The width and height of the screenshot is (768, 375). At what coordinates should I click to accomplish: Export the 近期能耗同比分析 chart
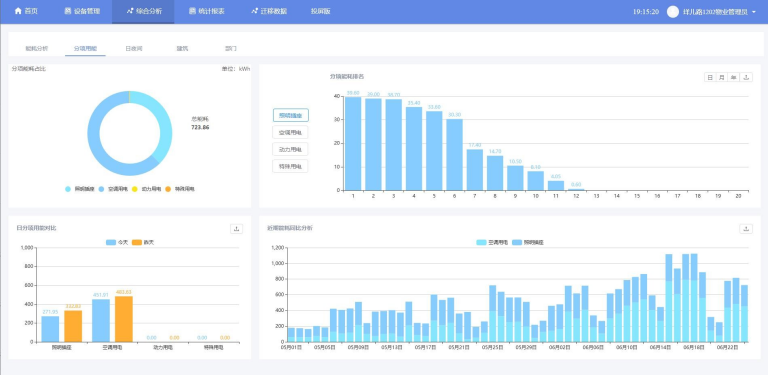pyautogui.click(x=746, y=229)
